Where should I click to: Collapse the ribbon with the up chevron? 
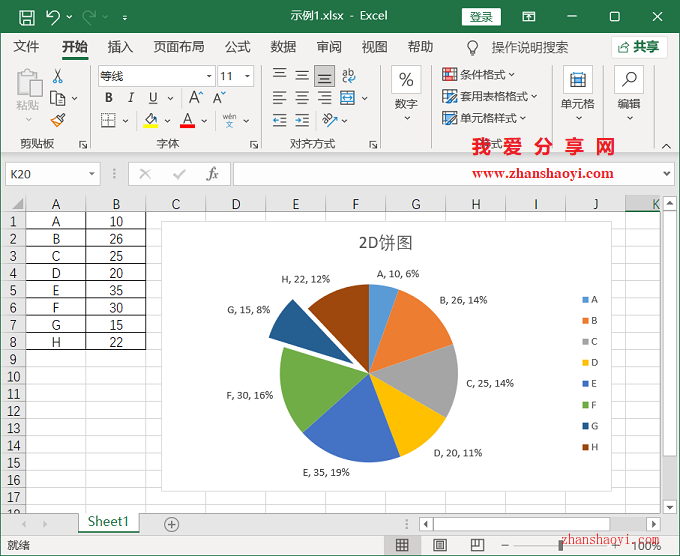pyautogui.click(x=666, y=146)
